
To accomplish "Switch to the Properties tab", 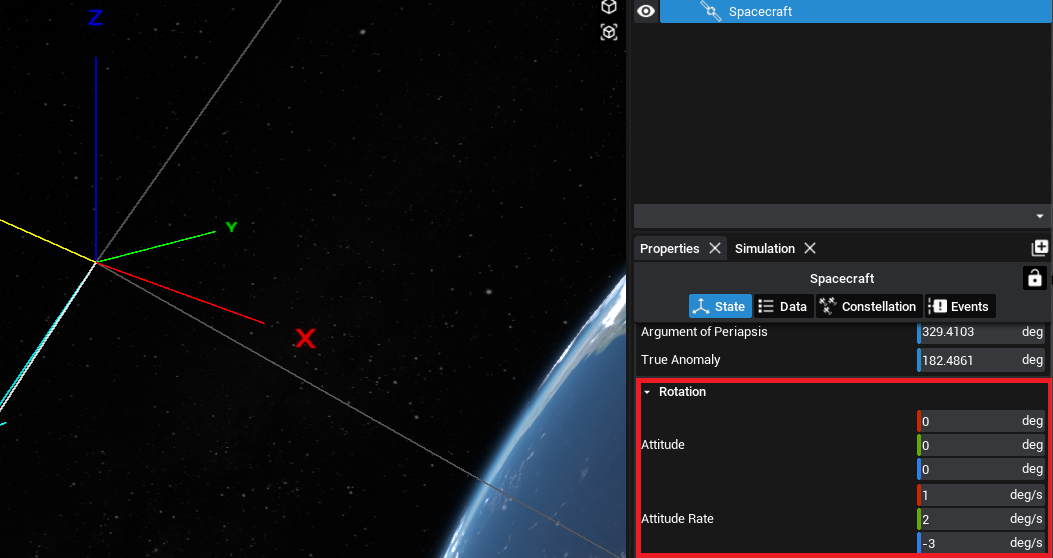I will (x=669, y=248).
